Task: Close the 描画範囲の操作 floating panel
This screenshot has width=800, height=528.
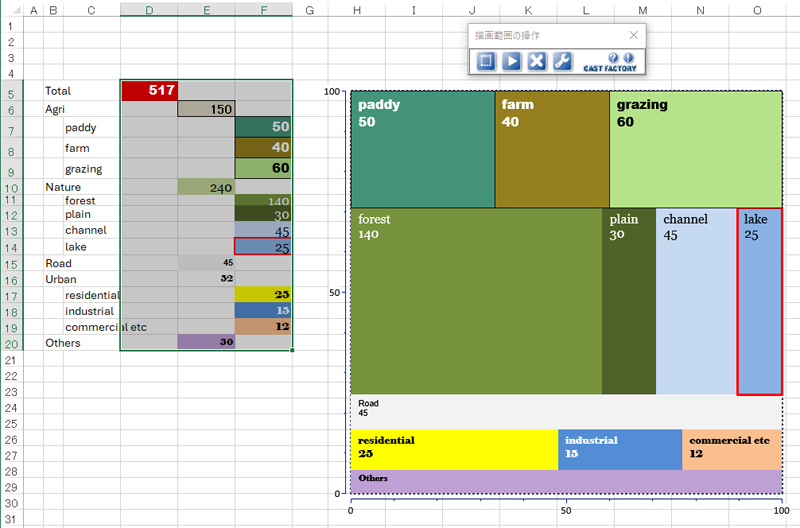Action: 633,35
